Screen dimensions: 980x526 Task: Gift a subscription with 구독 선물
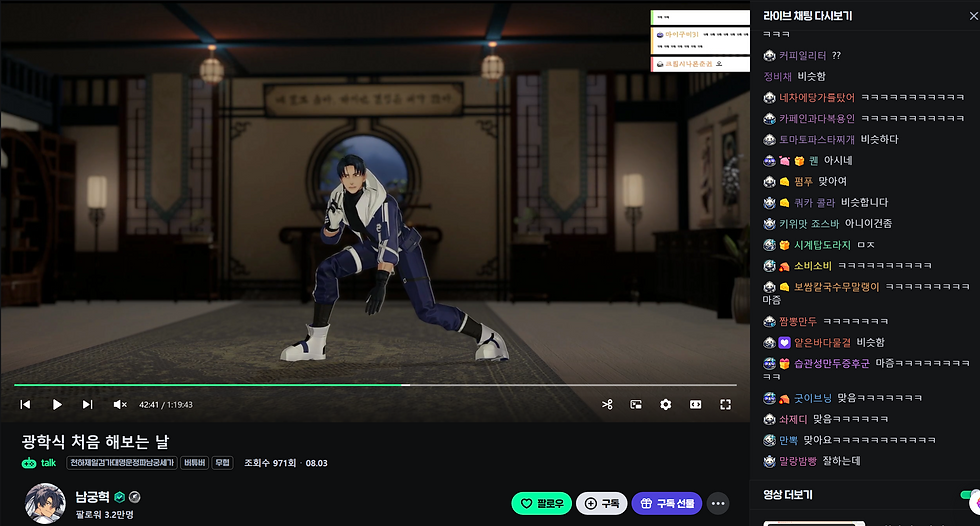[667, 504]
